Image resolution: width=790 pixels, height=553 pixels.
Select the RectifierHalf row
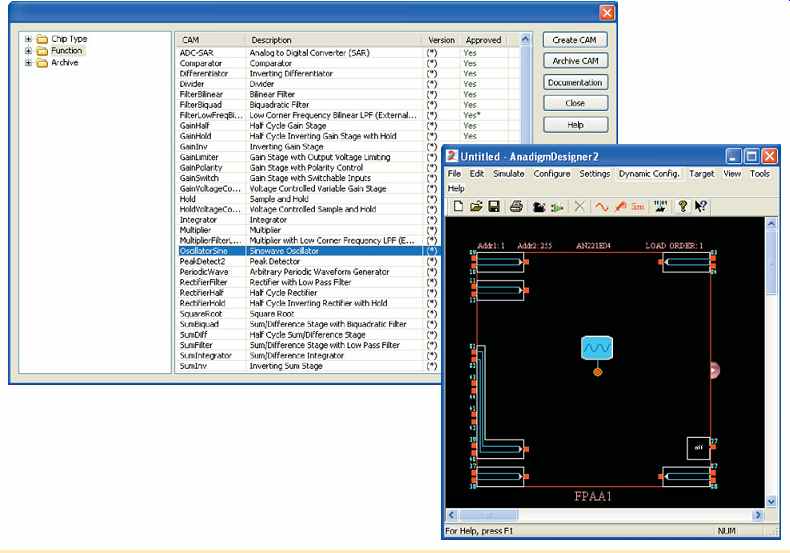pos(308,293)
